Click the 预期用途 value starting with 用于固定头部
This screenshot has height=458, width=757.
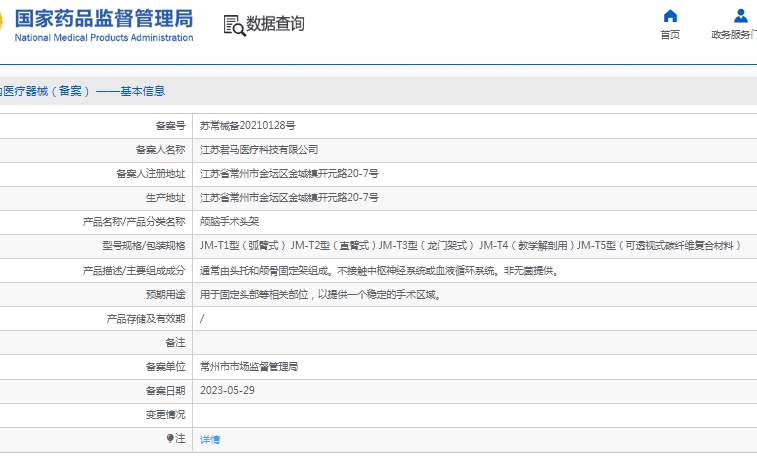321,294
